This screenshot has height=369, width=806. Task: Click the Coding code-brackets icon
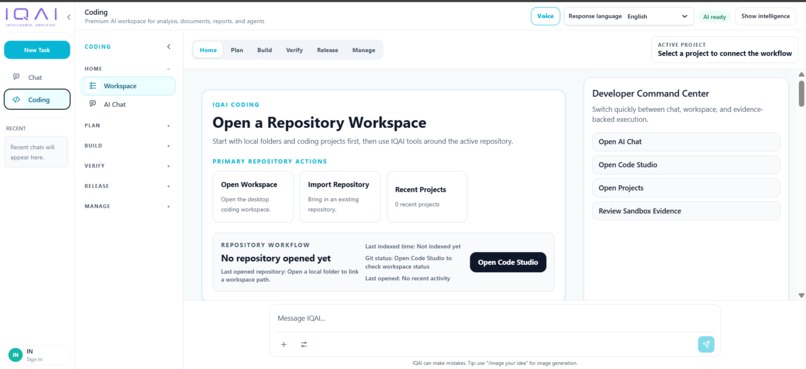coord(16,100)
